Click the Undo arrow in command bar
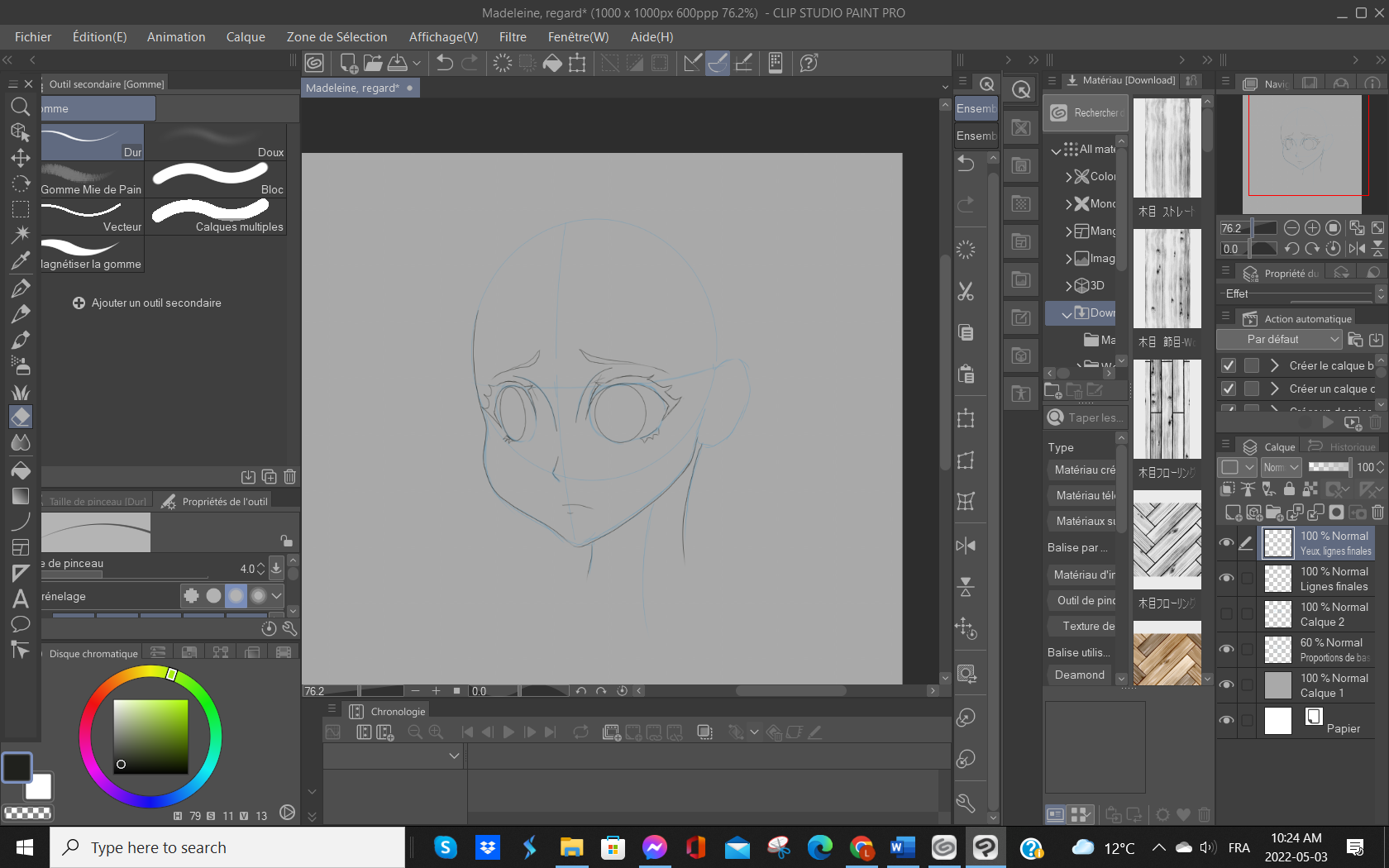The height and width of the screenshot is (868, 1389). 445,63
